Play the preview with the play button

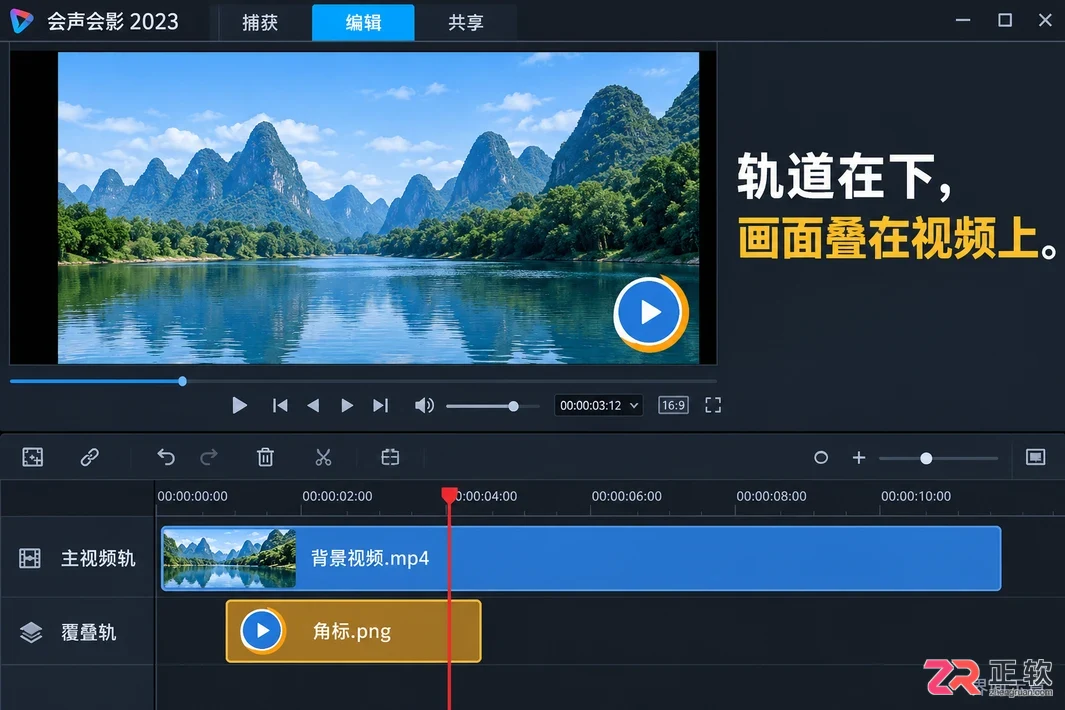tap(239, 406)
